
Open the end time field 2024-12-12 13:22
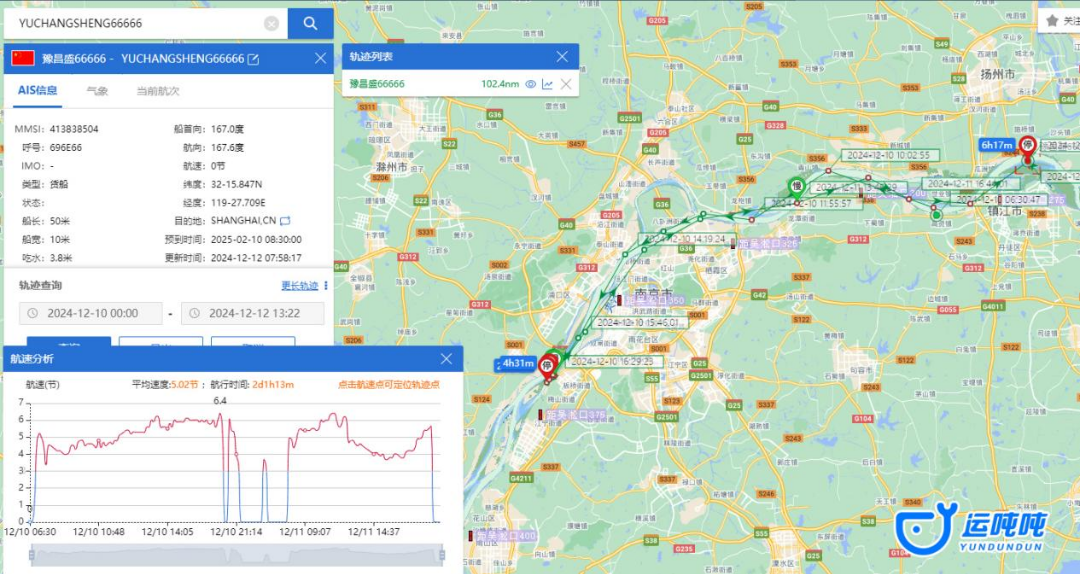(253, 314)
